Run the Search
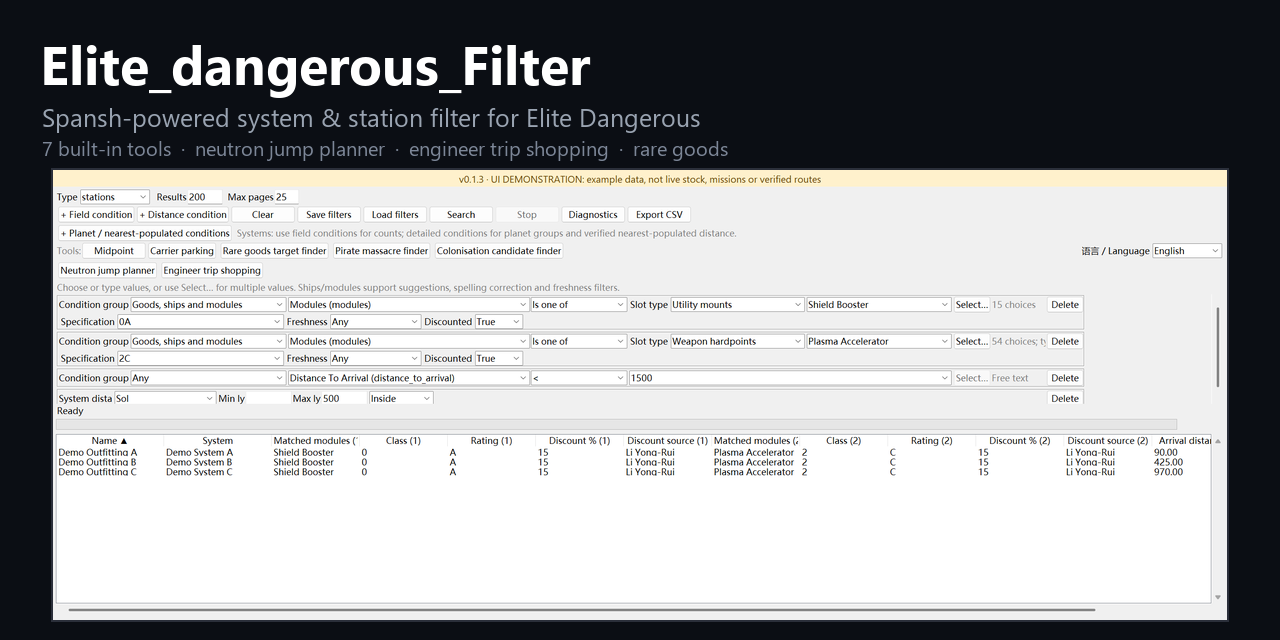1280x640 pixels. [x=461, y=214]
